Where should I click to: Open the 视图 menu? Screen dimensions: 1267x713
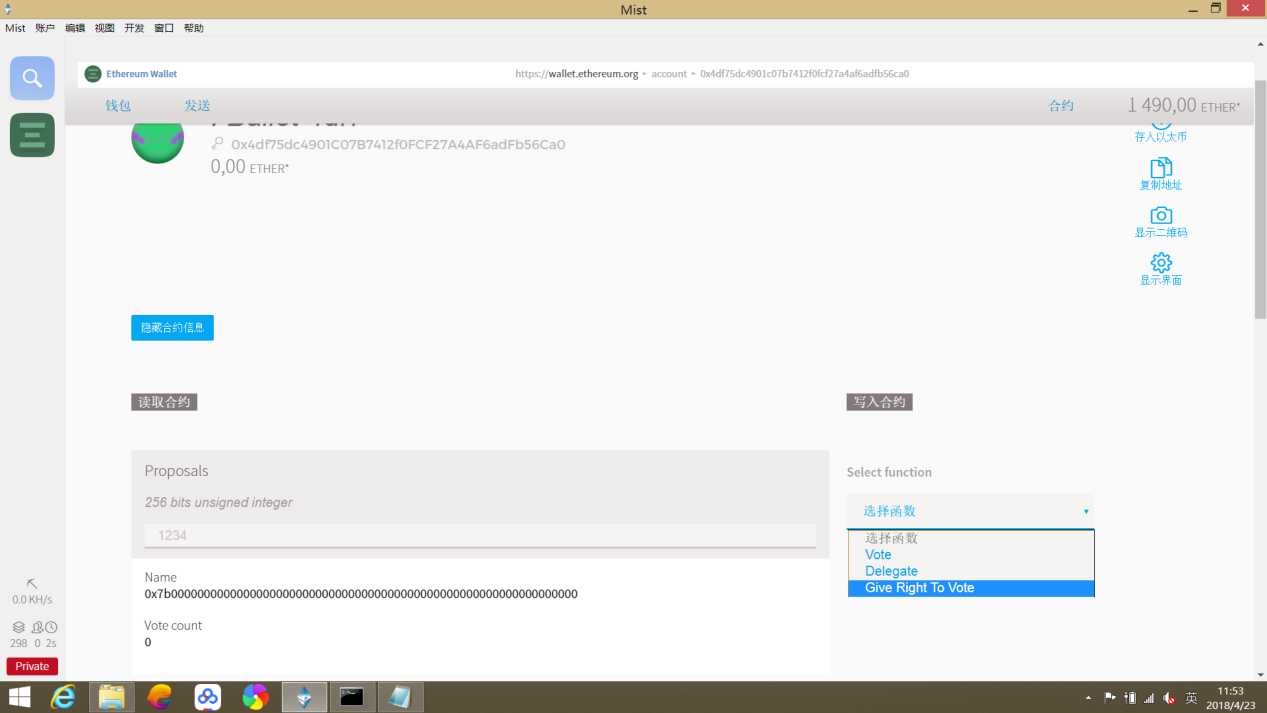click(105, 28)
